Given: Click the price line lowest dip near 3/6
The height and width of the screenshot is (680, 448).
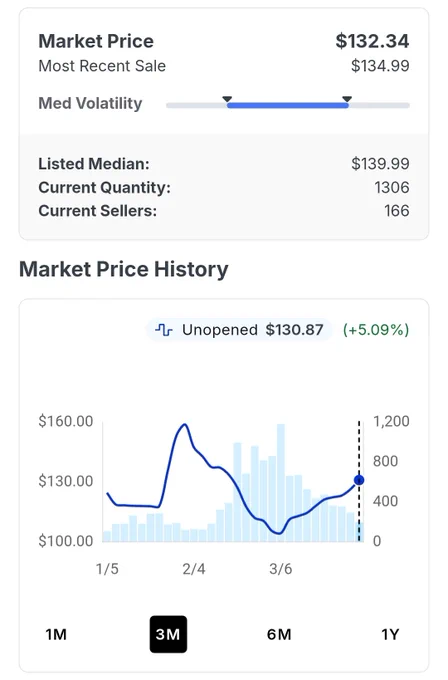Looking at the screenshot, I should click(x=278, y=533).
